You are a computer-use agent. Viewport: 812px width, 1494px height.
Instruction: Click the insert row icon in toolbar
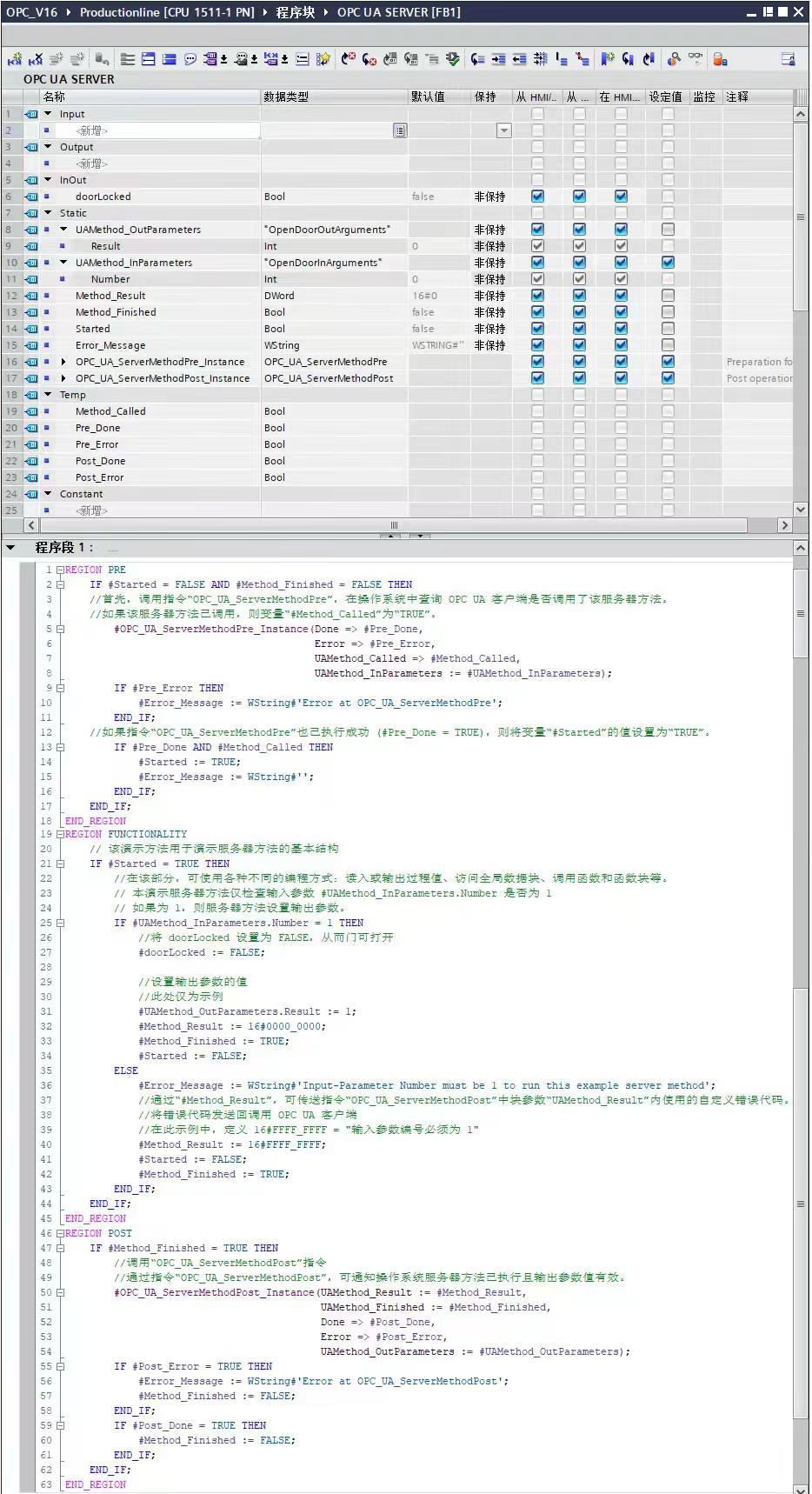[x=16, y=59]
